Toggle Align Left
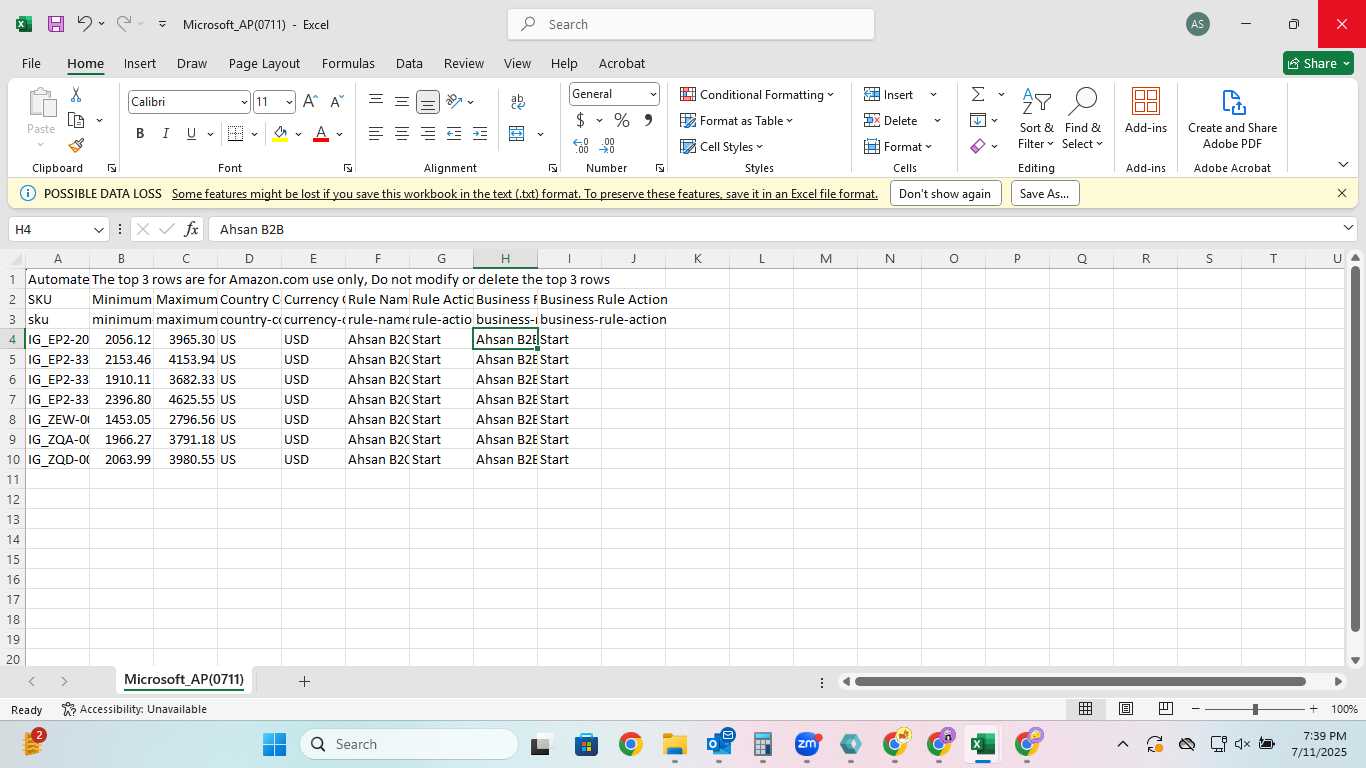The image size is (1366, 768). coord(376,133)
